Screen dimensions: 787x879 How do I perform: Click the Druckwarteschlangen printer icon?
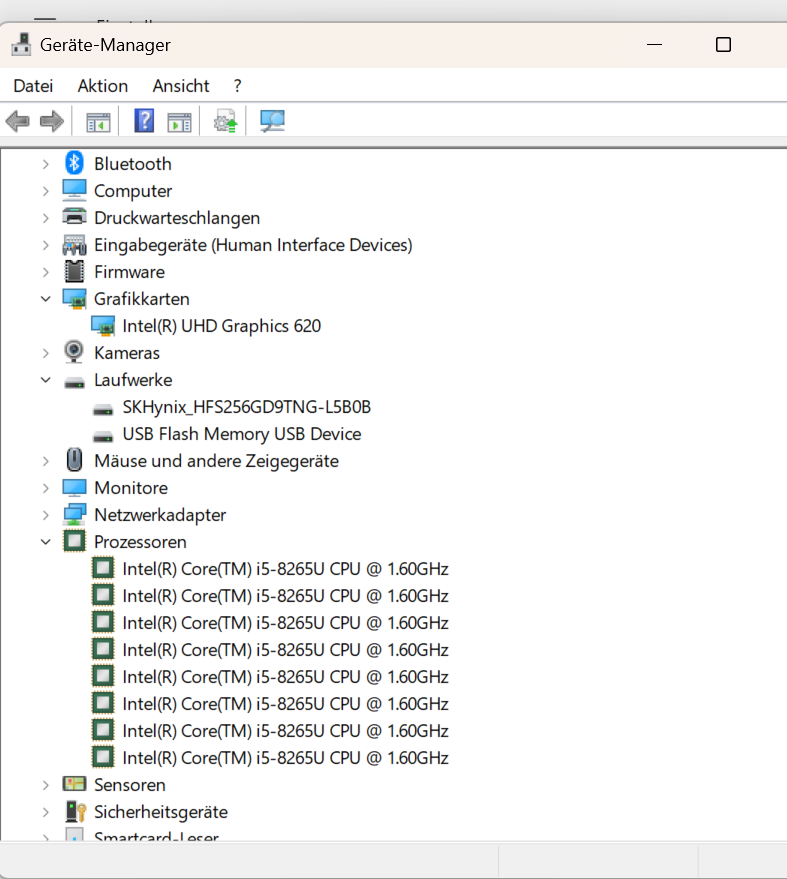coord(74,217)
